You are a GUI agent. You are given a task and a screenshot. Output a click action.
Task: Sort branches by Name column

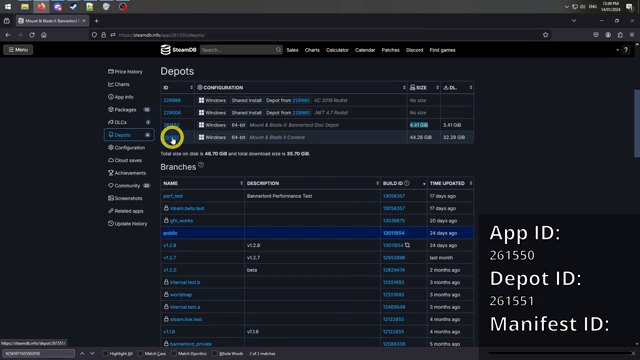tap(202, 183)
